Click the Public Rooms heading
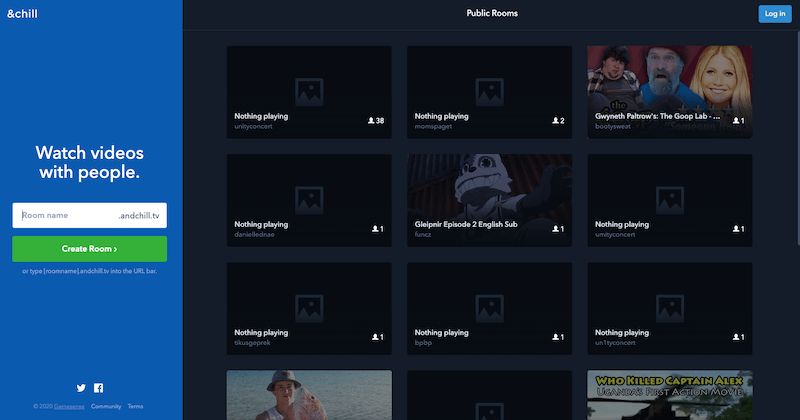This screenshot has height=420, width=800. click(x=492, y=13)
